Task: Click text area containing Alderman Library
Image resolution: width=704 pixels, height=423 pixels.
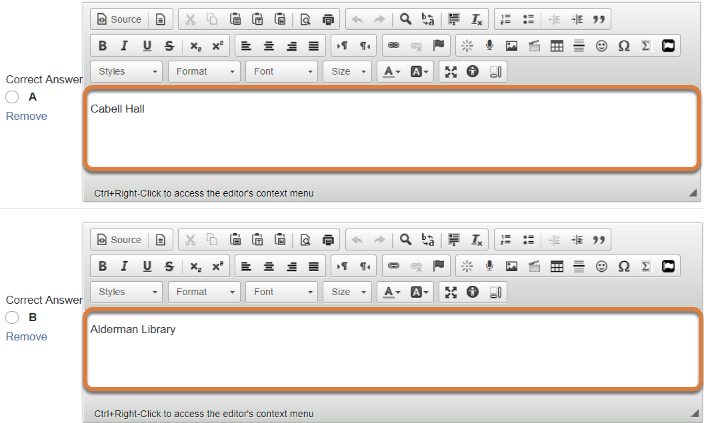Action: (392, 349)
